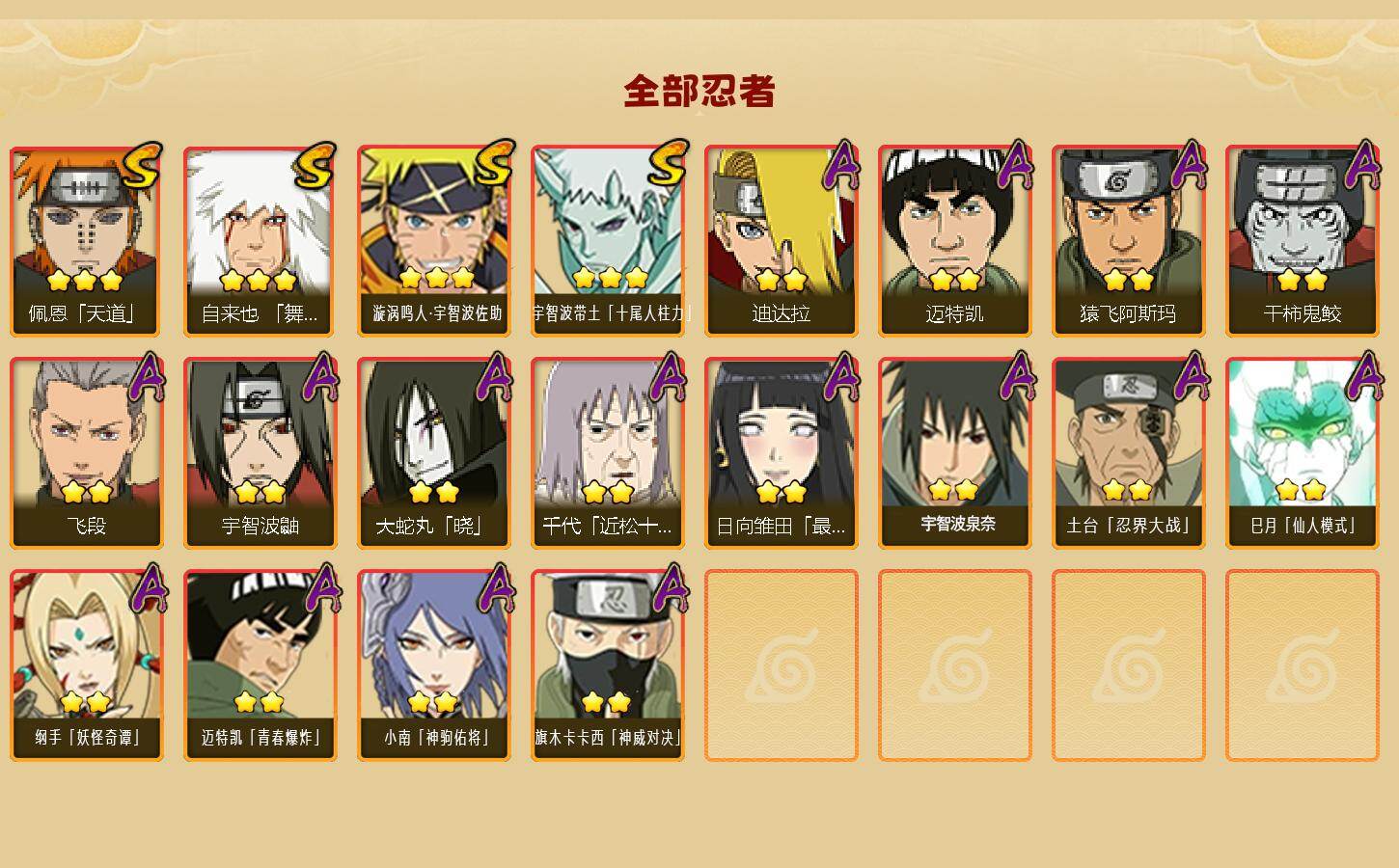Open the 大蛇丸「晓」 card
This screenshot has width=1399, height=868.
434,453
